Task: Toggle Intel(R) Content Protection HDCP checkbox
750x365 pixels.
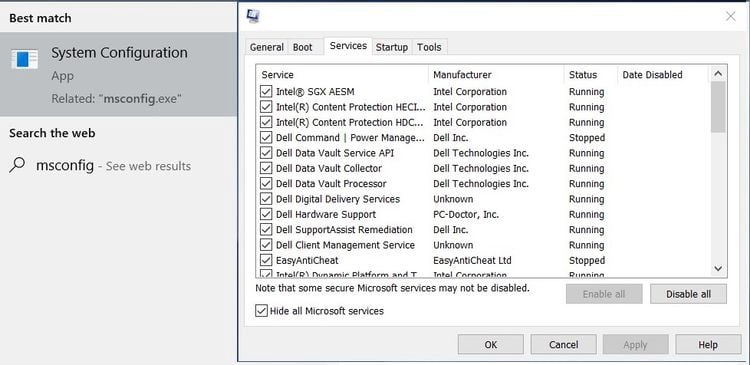Action: pos(266,122)
